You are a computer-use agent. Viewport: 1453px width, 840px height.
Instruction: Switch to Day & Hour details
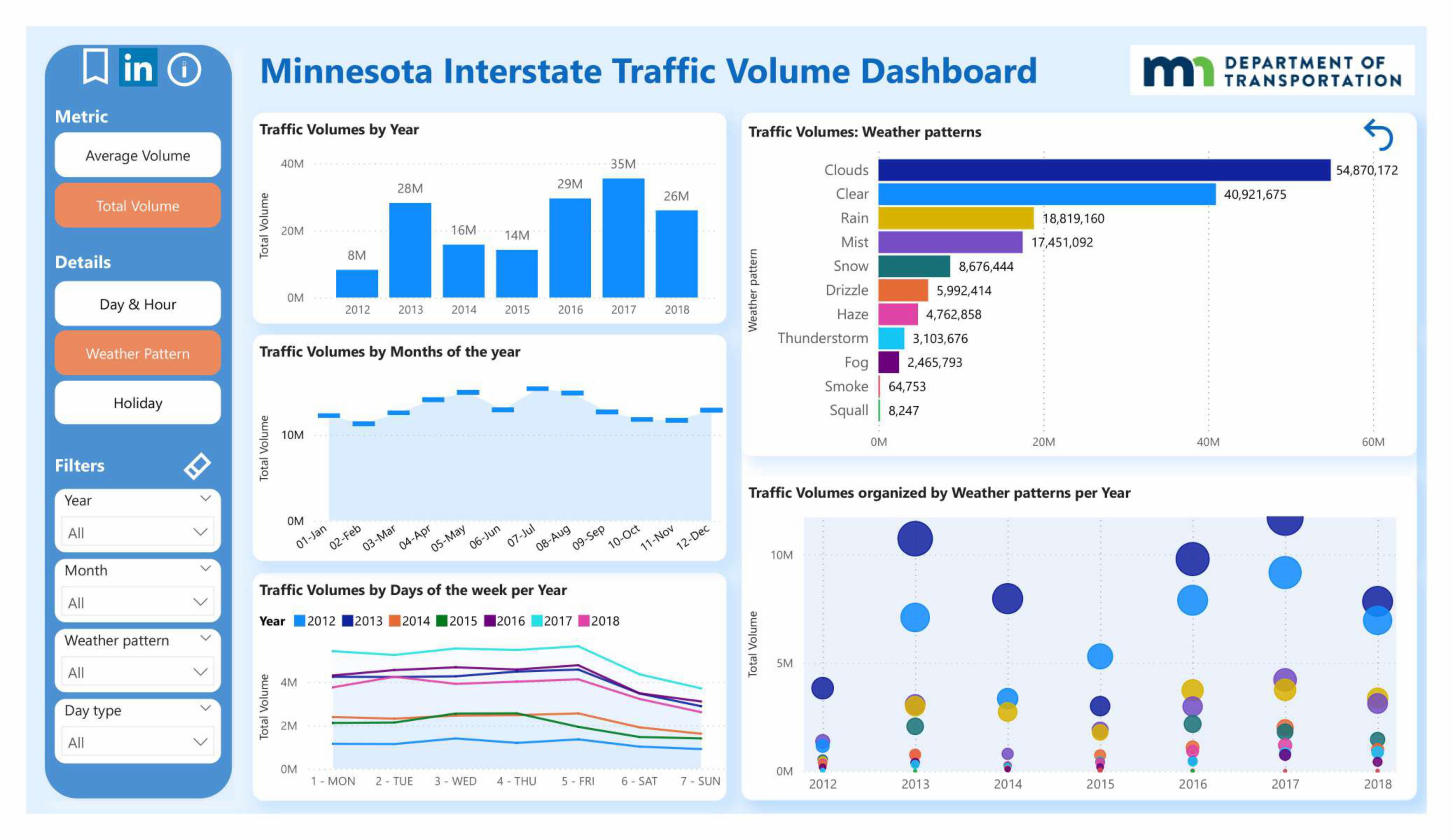point(137,304)
